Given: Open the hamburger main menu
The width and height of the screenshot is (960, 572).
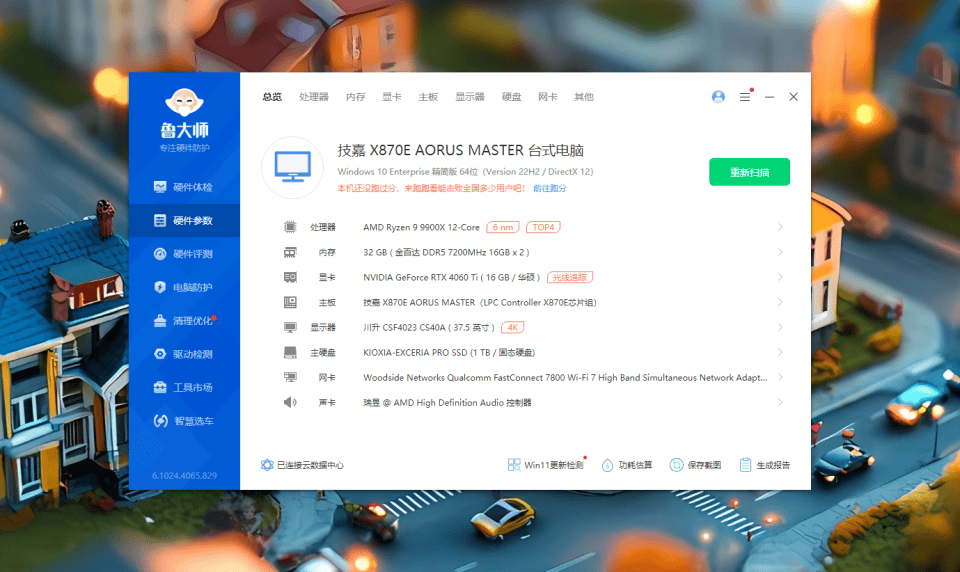Looking at the screenshot, I should tap(744, 97).
